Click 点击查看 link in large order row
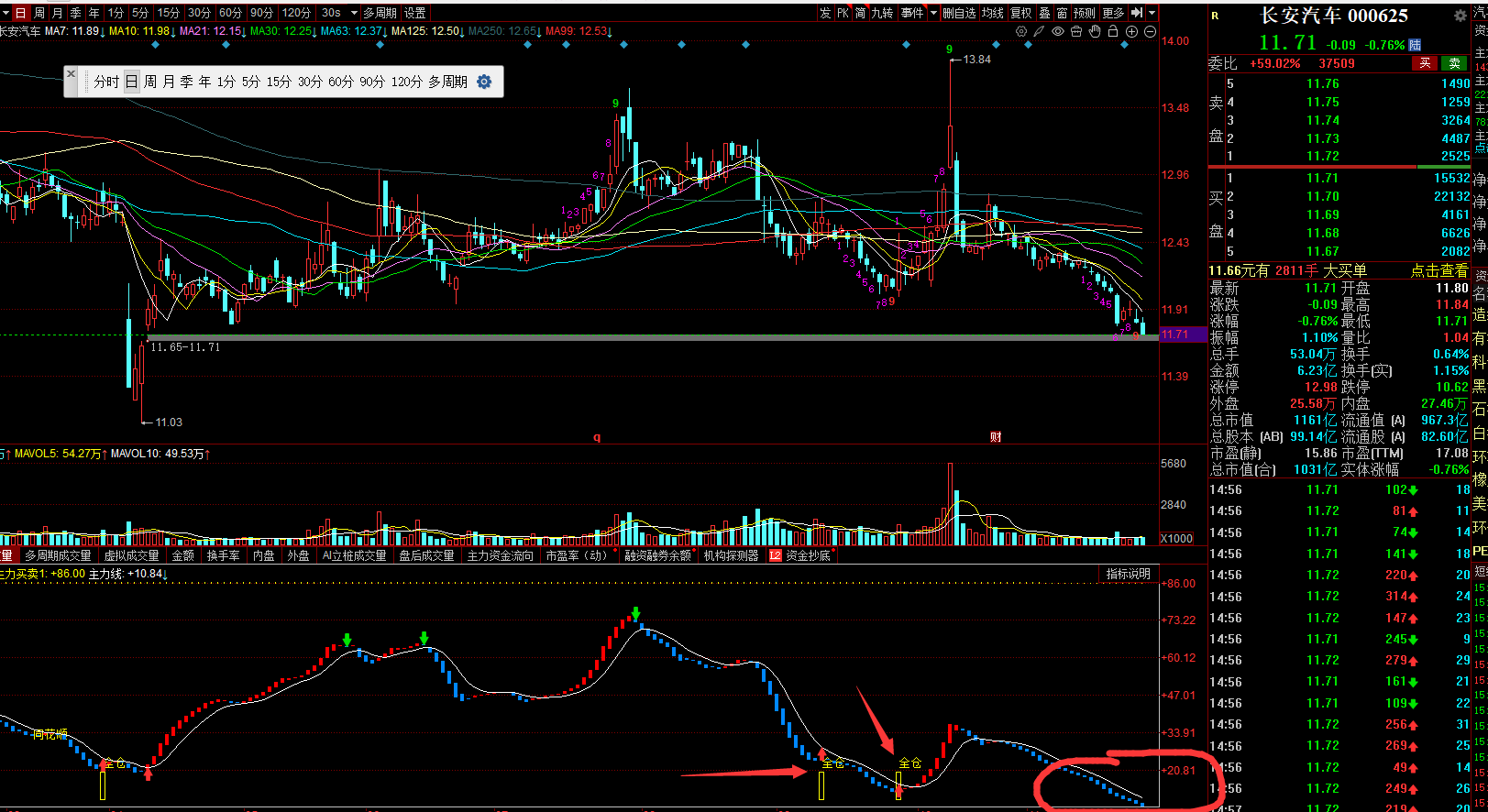This screenshot has width=1488, height=812. coord(1439,270)
